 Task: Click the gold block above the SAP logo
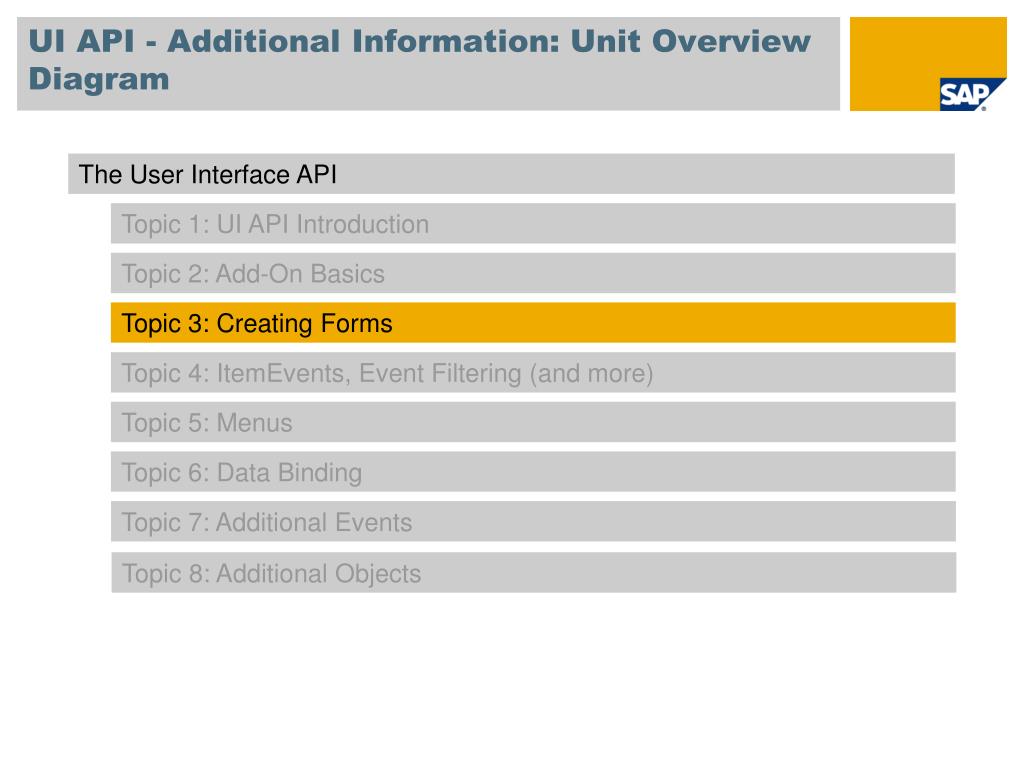(928, 45)
